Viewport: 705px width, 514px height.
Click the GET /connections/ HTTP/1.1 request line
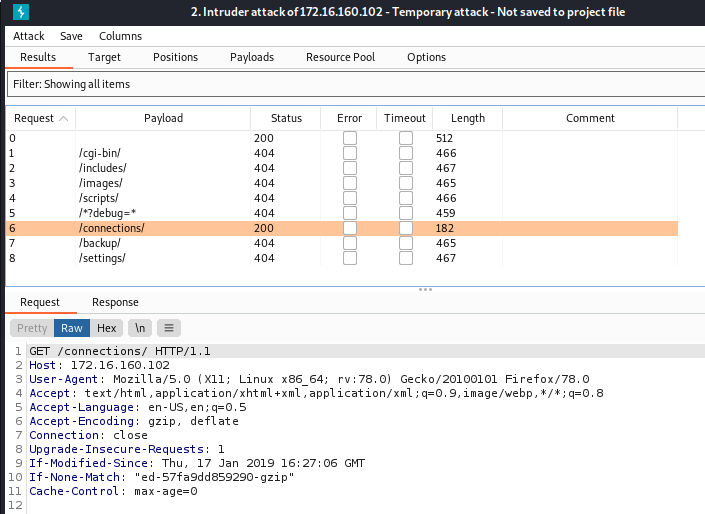[x=120, y=351]
